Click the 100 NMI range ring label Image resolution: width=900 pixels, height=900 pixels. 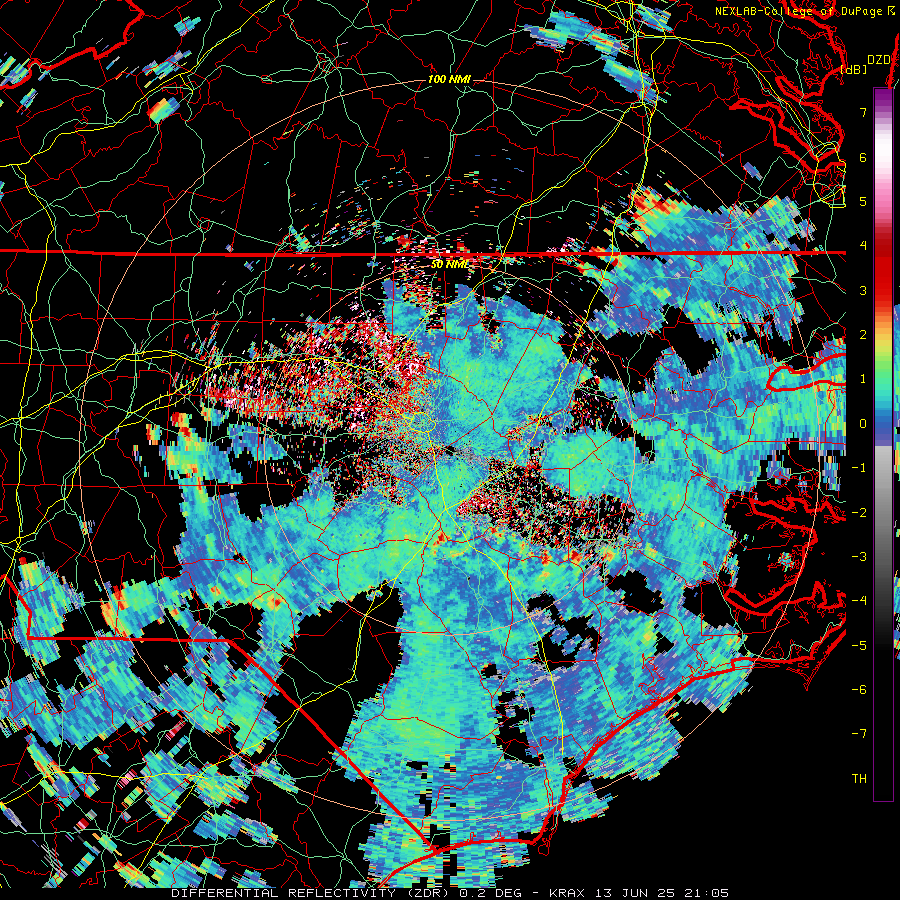pyautogui.click(x=449, y=79)
